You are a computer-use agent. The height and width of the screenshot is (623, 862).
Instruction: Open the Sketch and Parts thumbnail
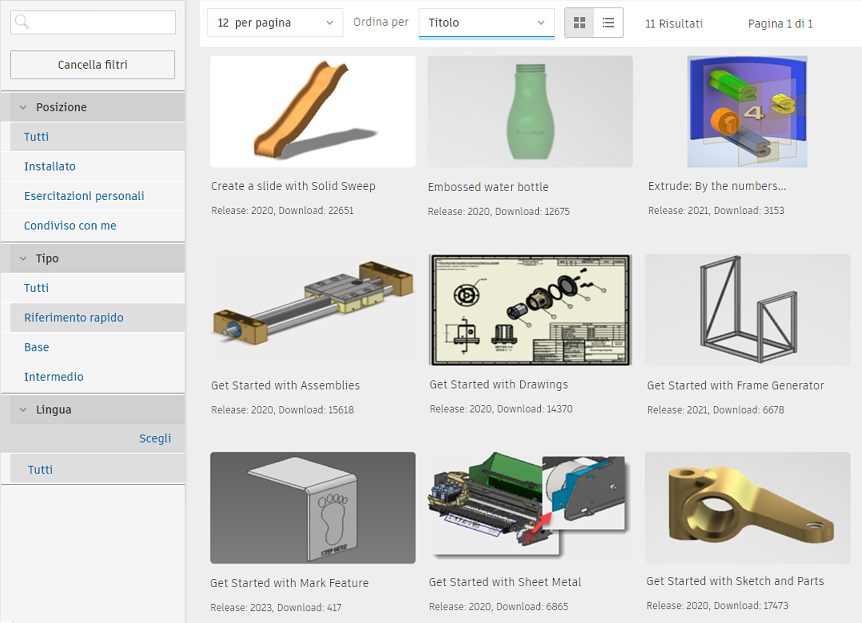748,508
